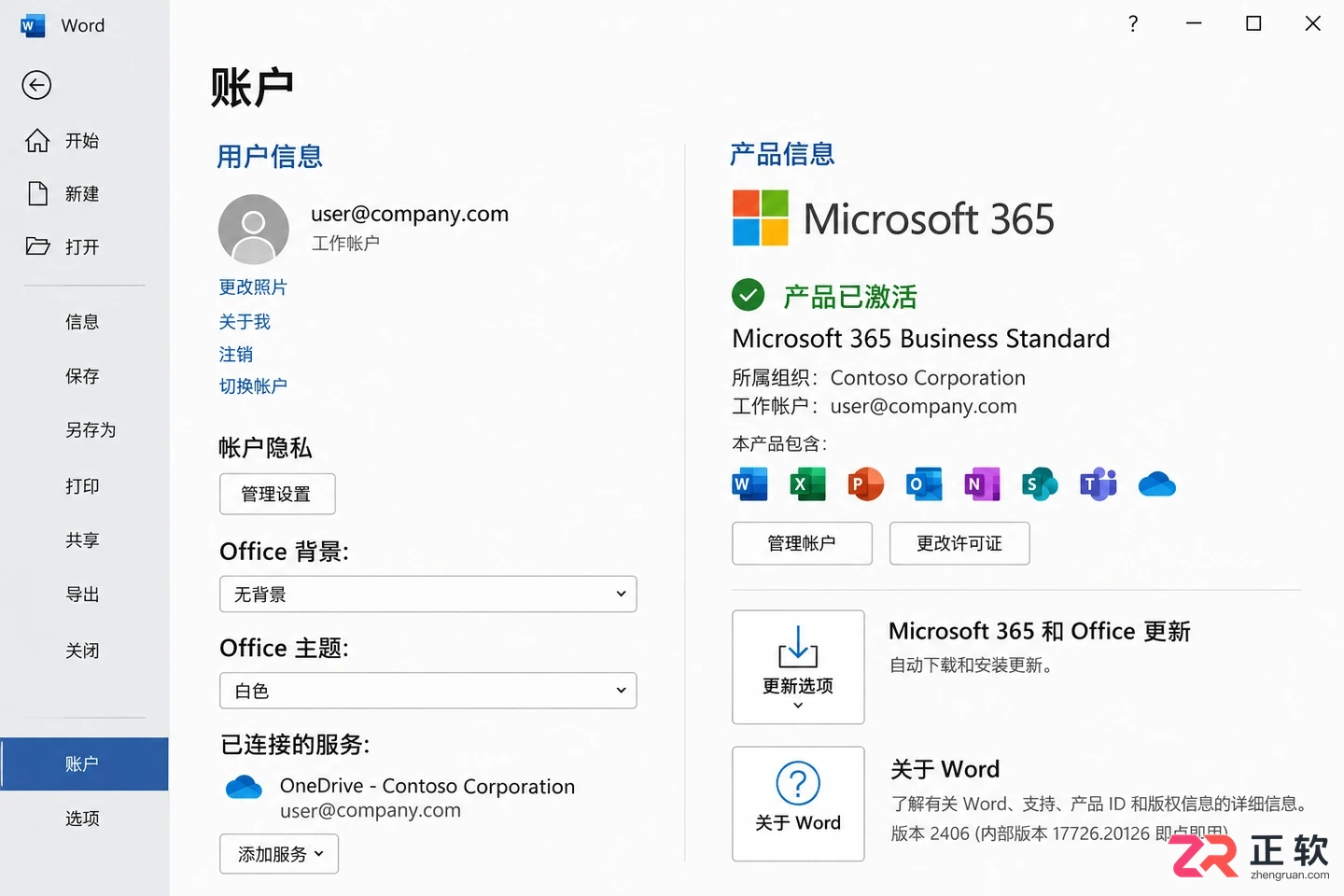
Task: Expand the Office 主题 dropdown showing 白色
Action: pyautogui.click(x=428, y=691)
